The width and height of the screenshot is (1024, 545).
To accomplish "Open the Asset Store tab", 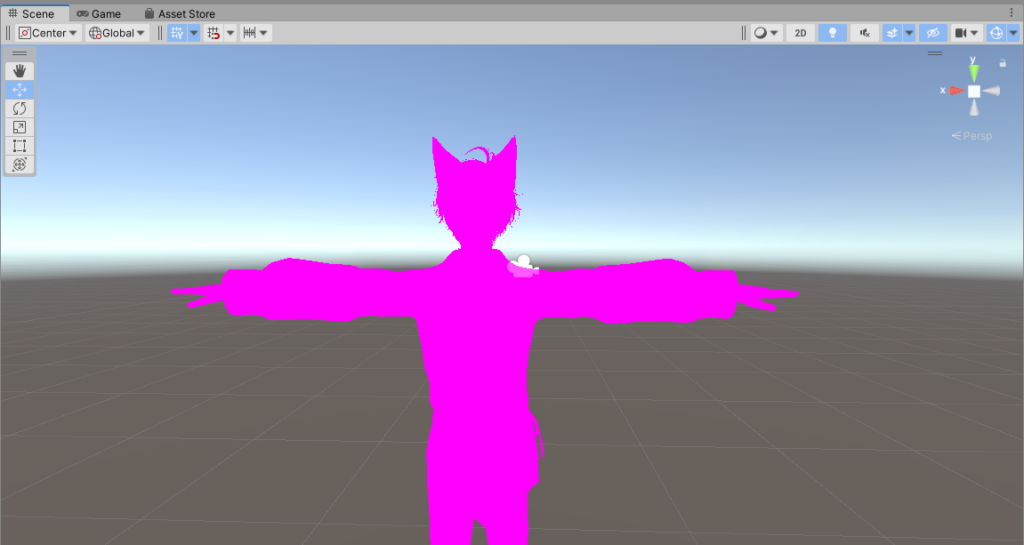I will point(180,13).
